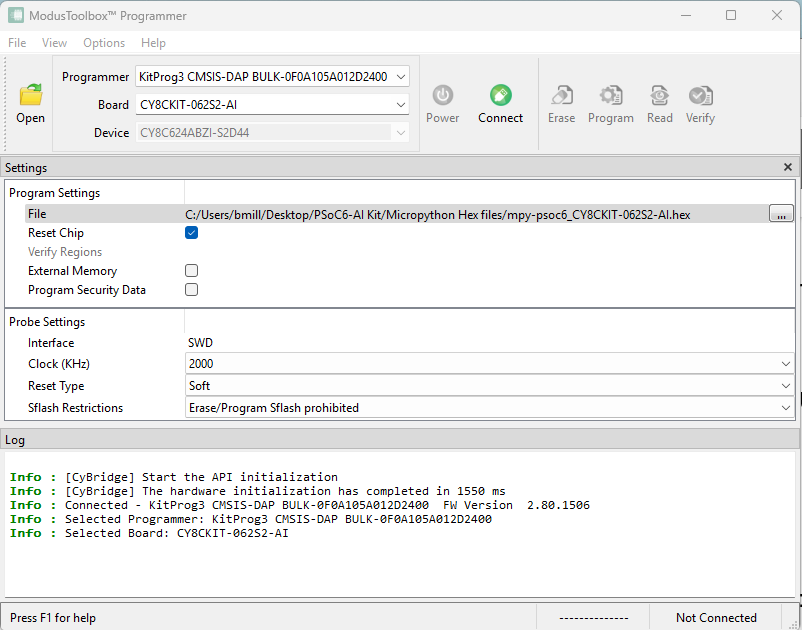Minimize the ModusToolbox Programmer window
The image size is (802, 630).
[x=686, y=15]
